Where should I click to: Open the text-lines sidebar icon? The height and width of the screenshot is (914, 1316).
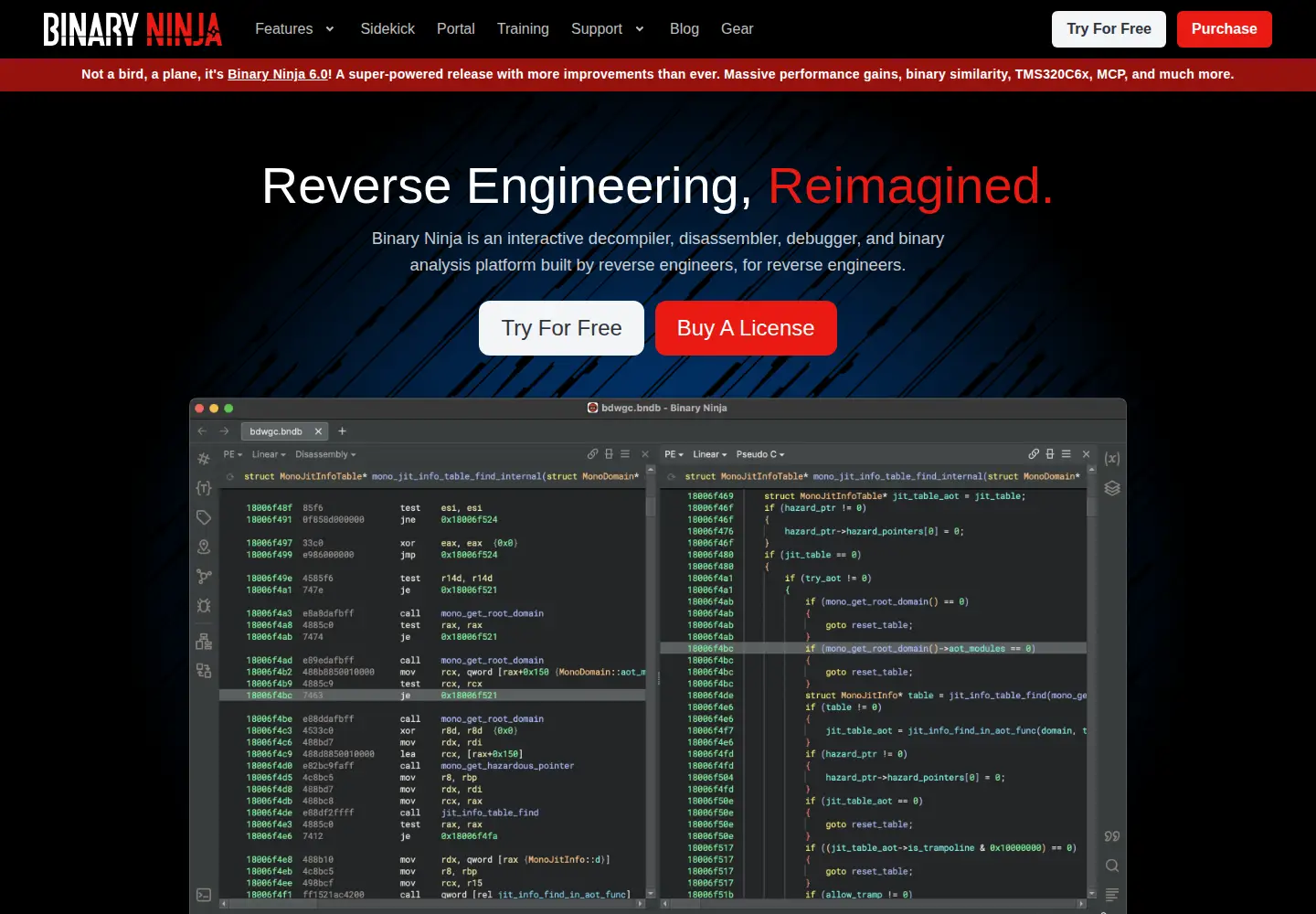[x=1112, y=895]
